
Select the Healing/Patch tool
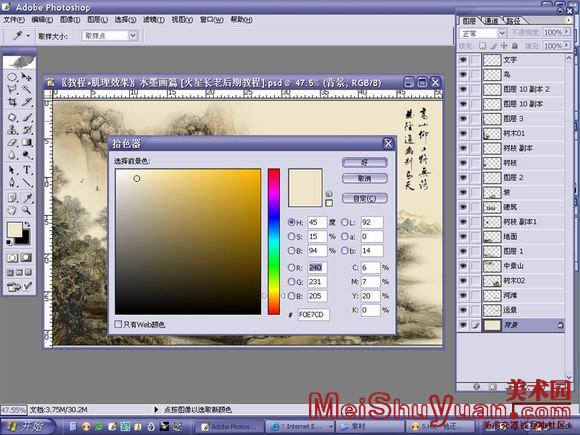pos(12,118)
